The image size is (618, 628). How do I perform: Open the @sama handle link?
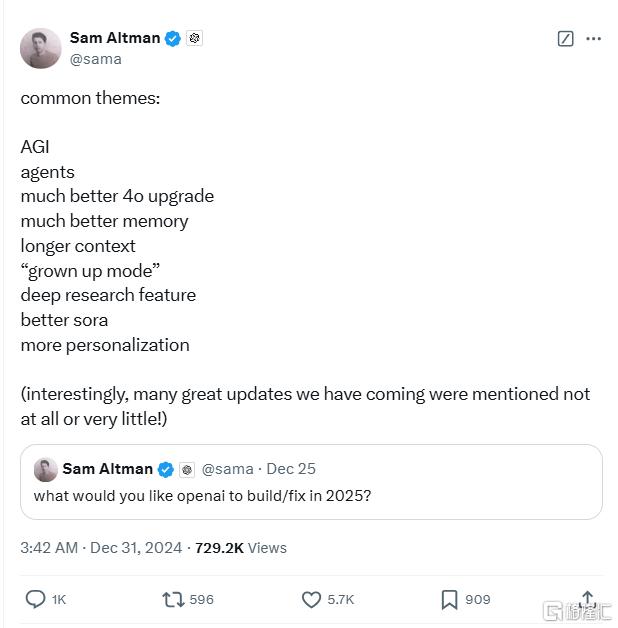pyautogui.click(x=95, y=59)
